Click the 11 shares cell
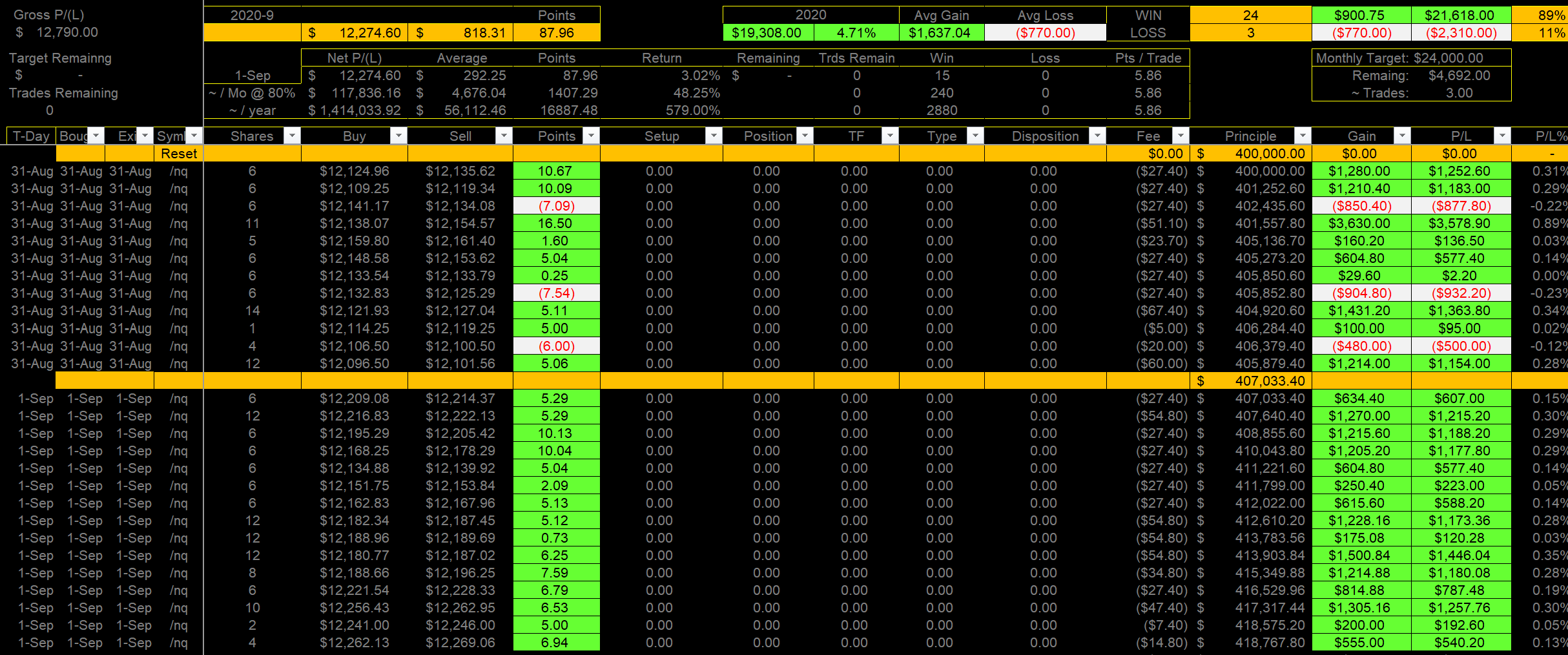1568x655 pixels. (253, 224)
